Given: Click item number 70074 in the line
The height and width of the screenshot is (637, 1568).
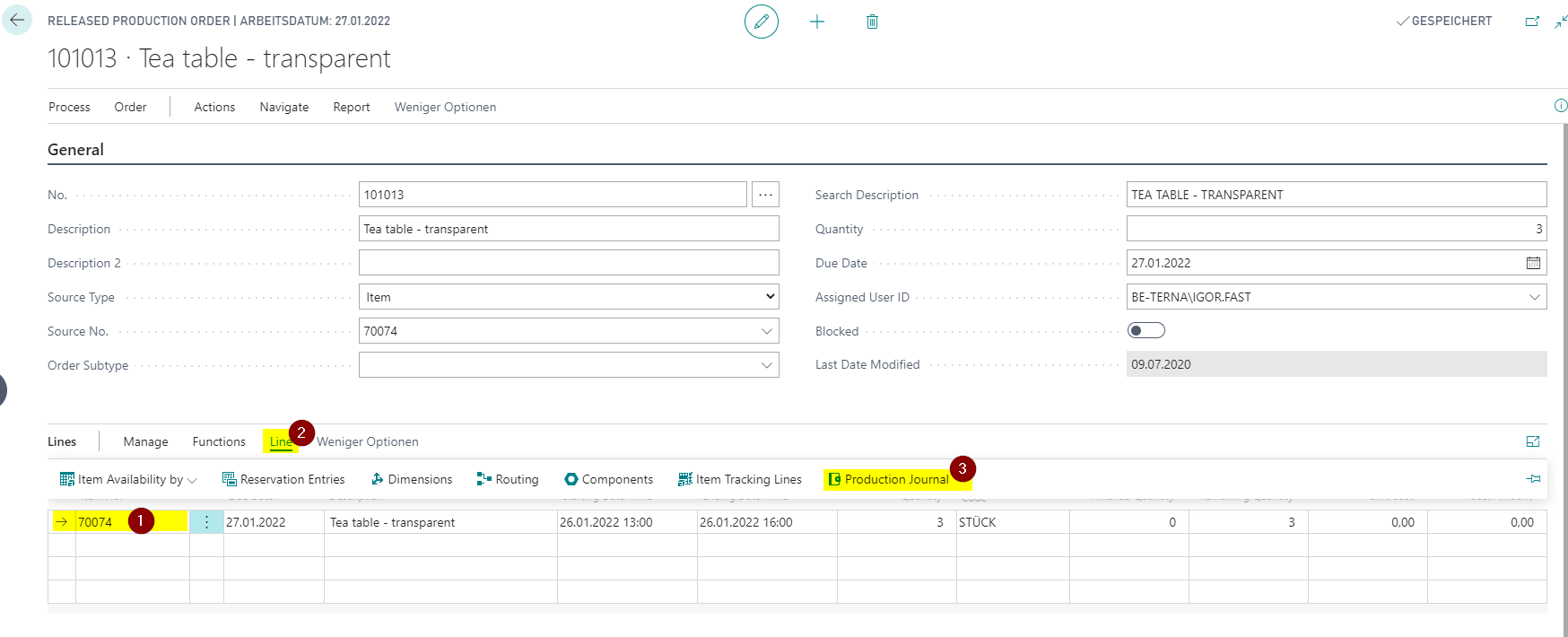Looking at the screenshot, I should (95, 522).
